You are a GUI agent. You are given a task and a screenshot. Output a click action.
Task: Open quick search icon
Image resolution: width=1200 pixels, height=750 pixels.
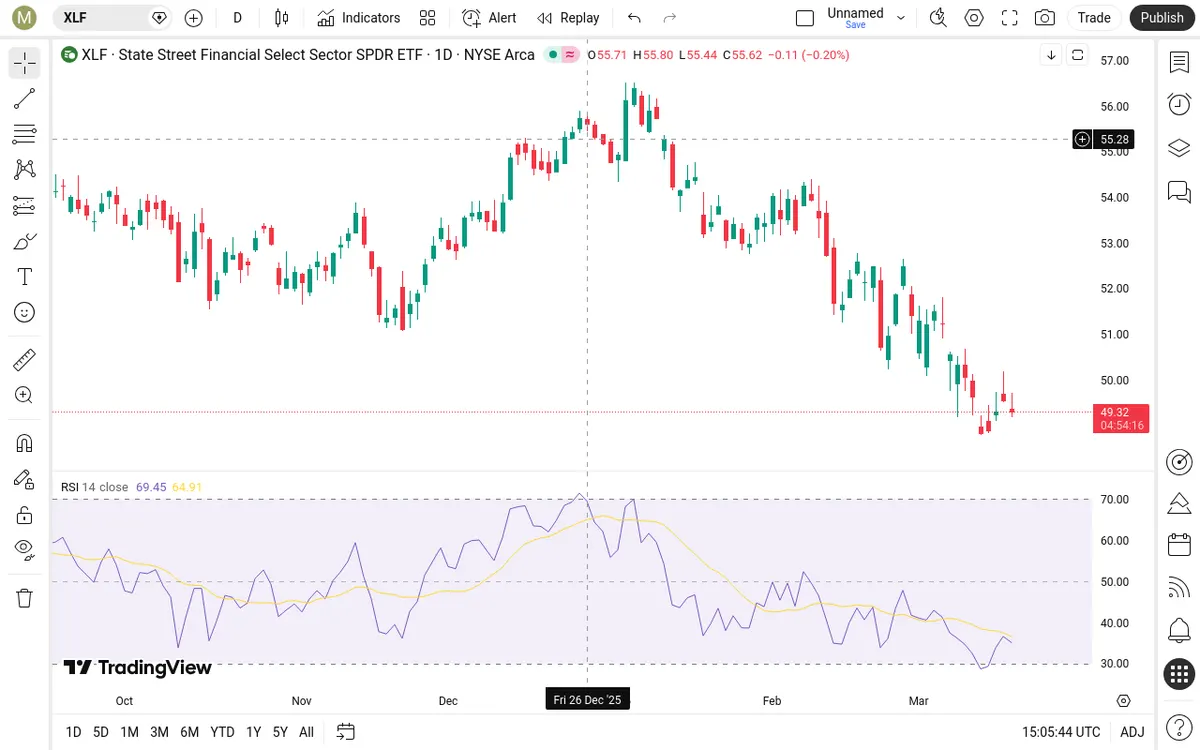pos(938,18)
